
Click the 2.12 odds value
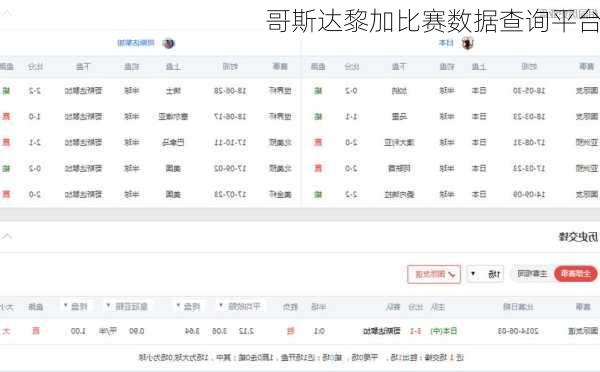pyautogui.click(x=246, y=331)
